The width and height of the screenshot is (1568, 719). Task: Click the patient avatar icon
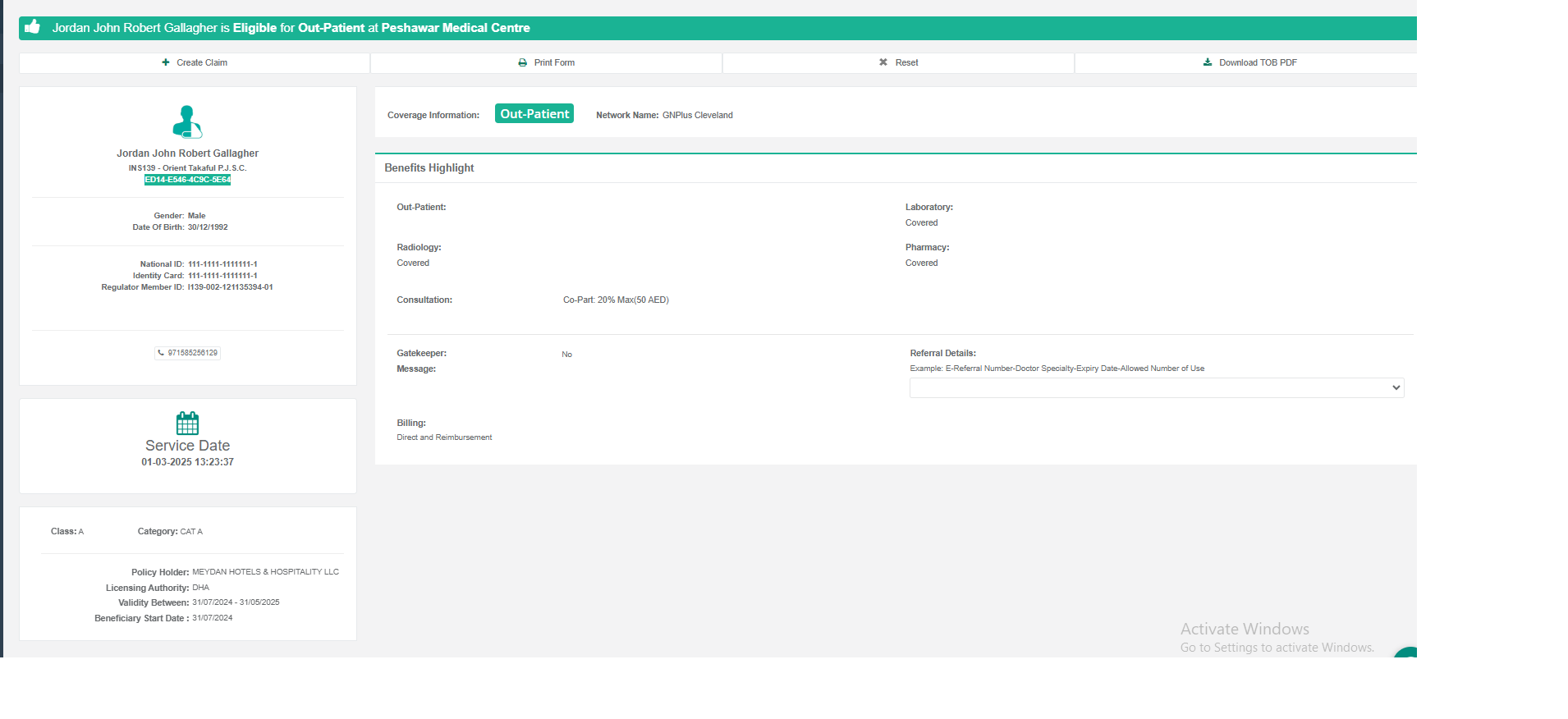(187, 121)
